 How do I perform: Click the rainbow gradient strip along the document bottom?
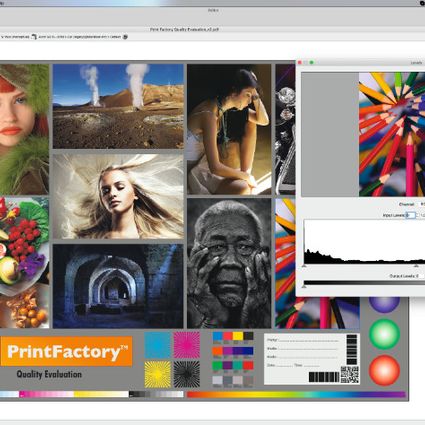296,395
